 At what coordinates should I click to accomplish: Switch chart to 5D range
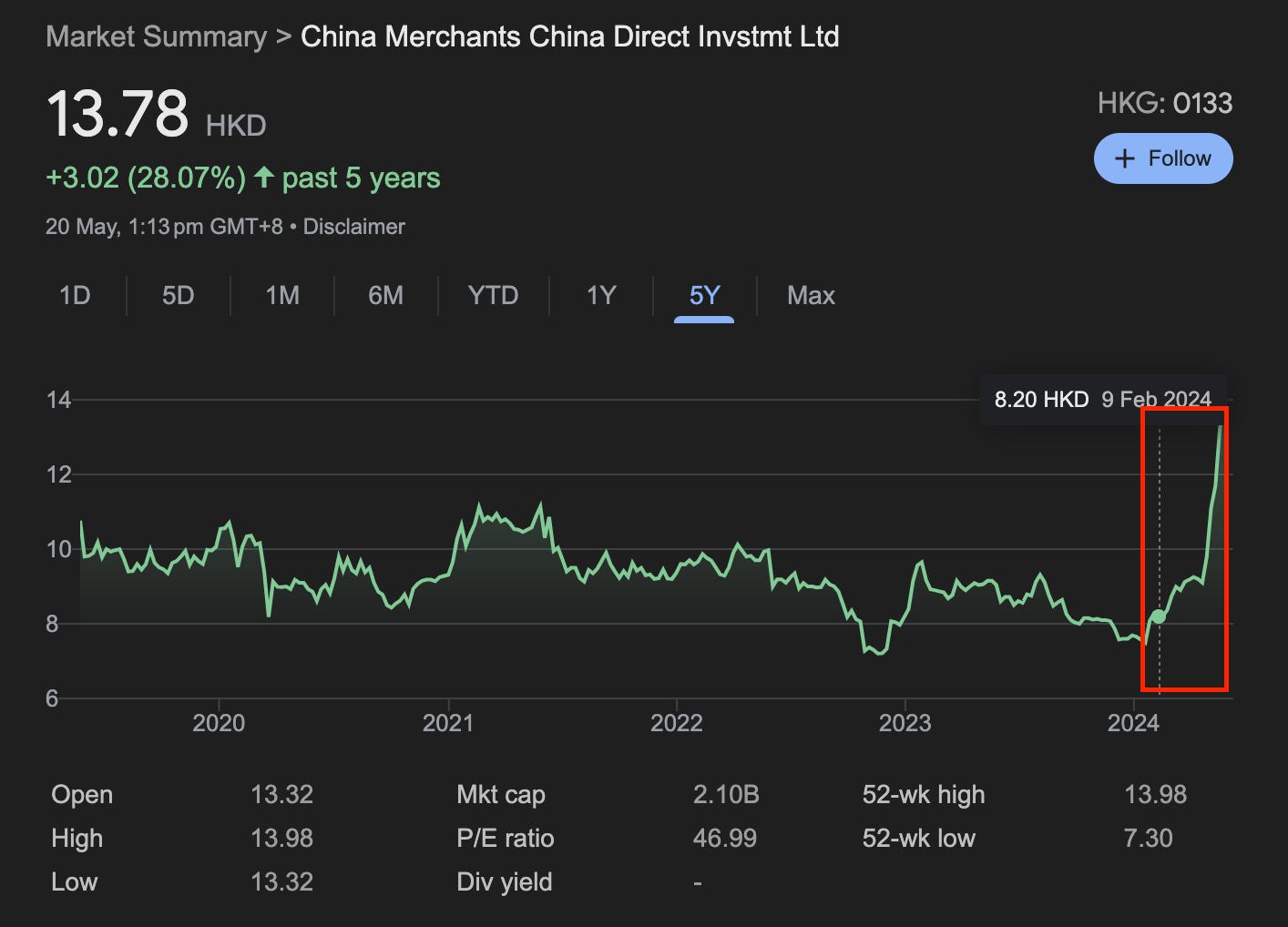pos(179,295)
